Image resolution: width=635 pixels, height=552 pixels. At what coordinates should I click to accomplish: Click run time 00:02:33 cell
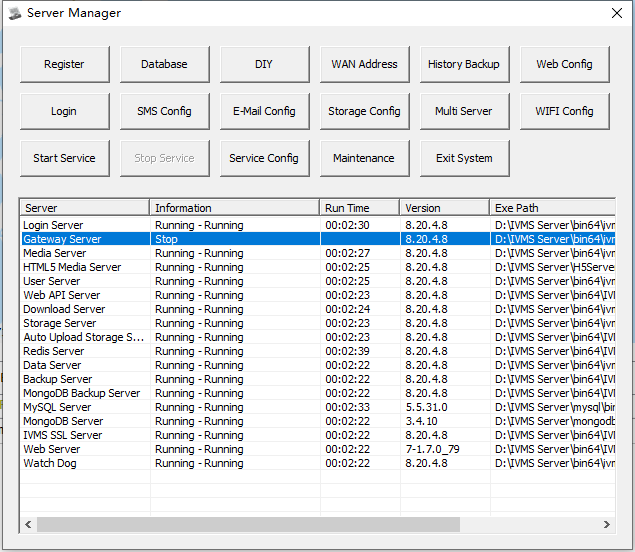pos(347,407)
